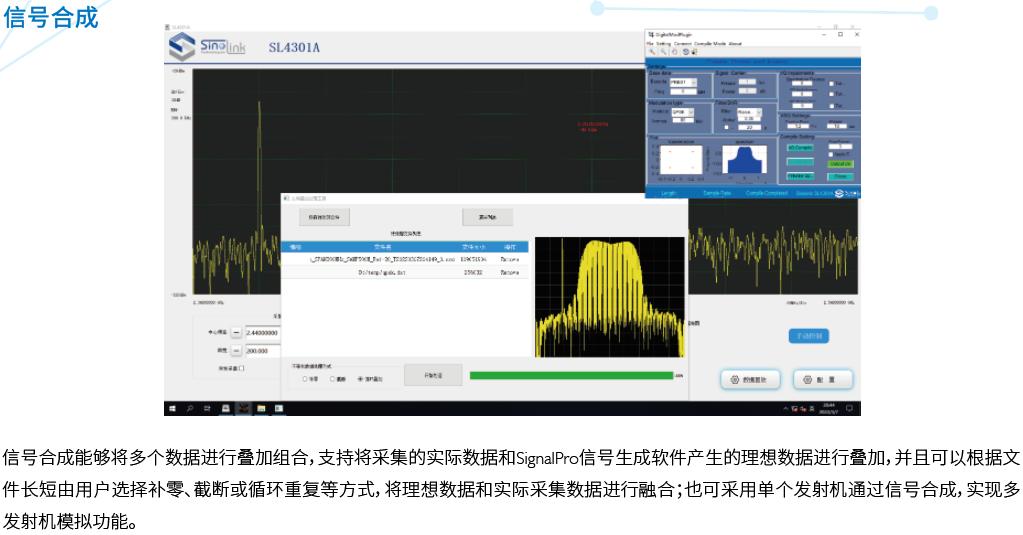Viewport: 1023px width, 535px height.
Task: Select the loop repeat radio option
Action: pyautogui.click(x=360, y=379)
